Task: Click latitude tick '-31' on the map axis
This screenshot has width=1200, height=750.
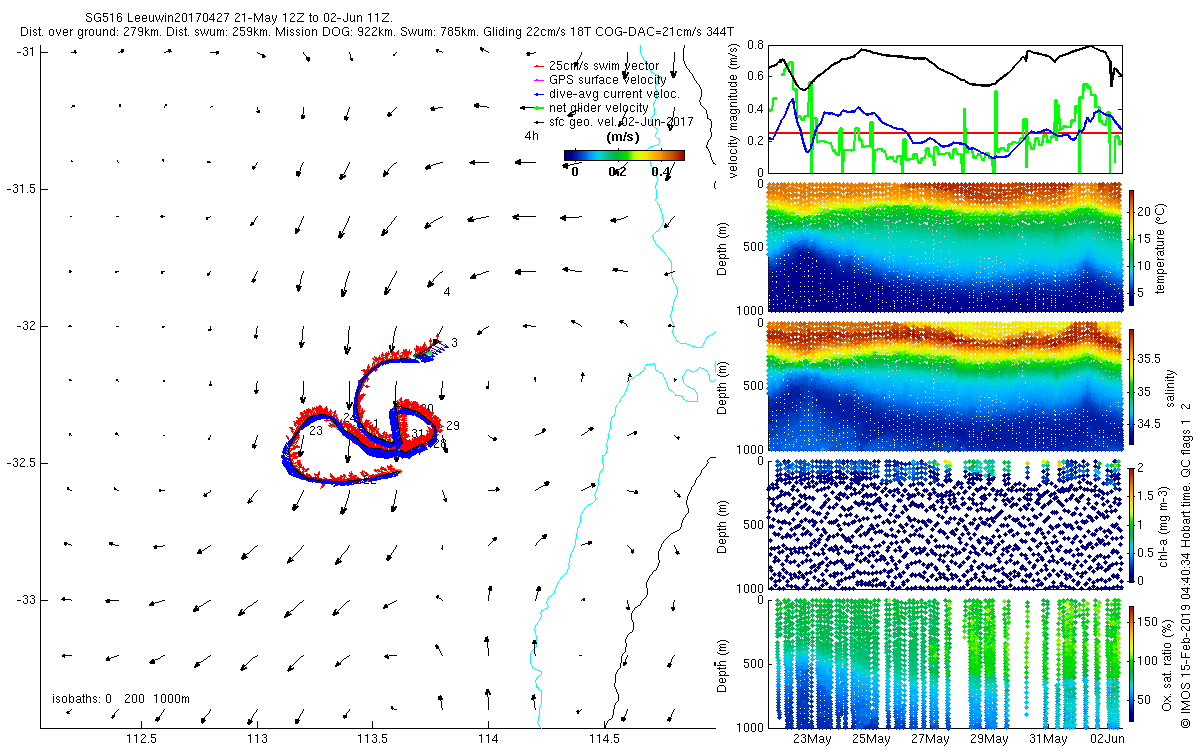Action: 25,52
